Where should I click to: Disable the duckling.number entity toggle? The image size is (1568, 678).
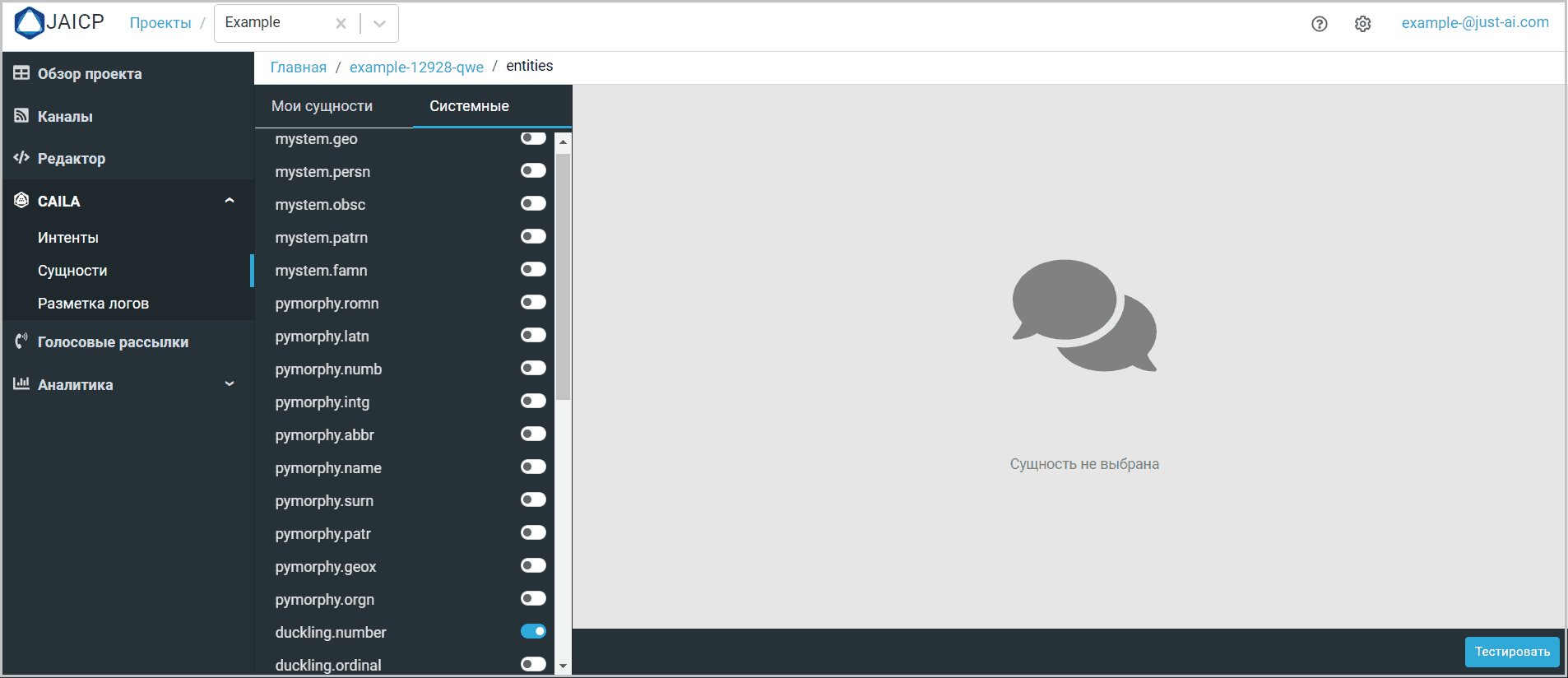click(533, 631)
